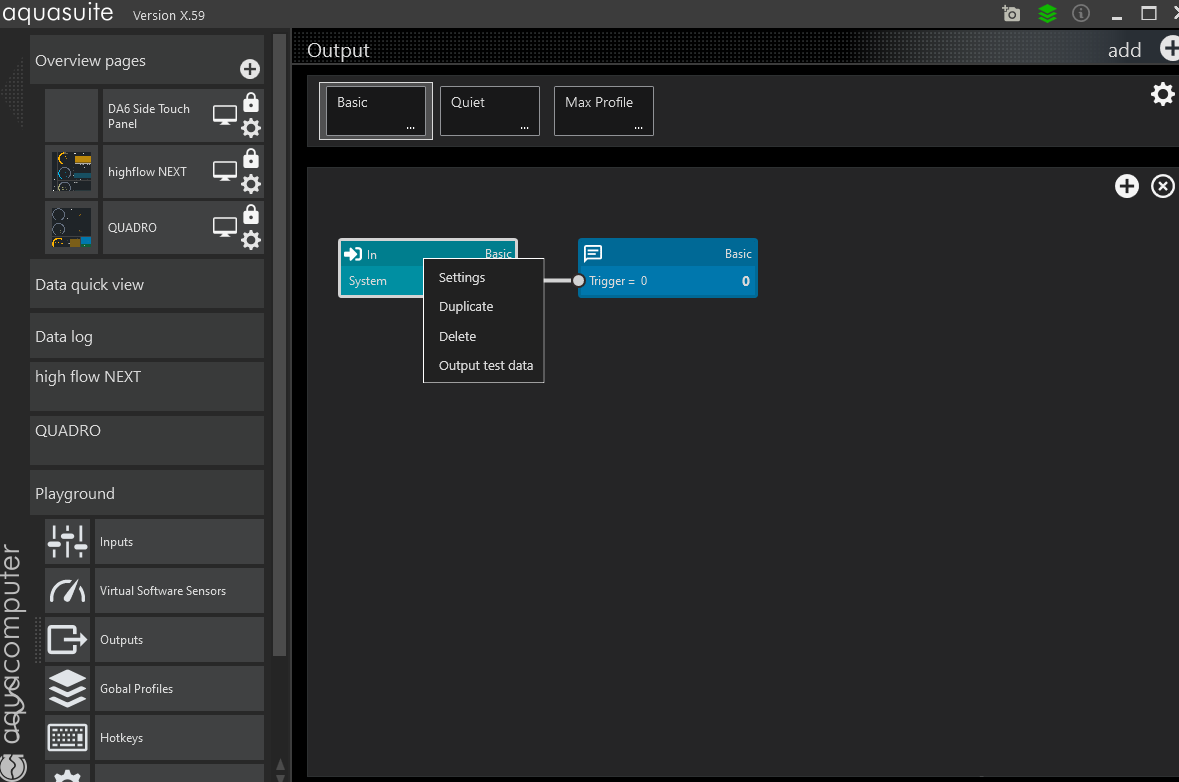The height and width of the screenshot is (782, 1179).
Task: Click the plus icon in the output canvas
Action: (1127, 186)
